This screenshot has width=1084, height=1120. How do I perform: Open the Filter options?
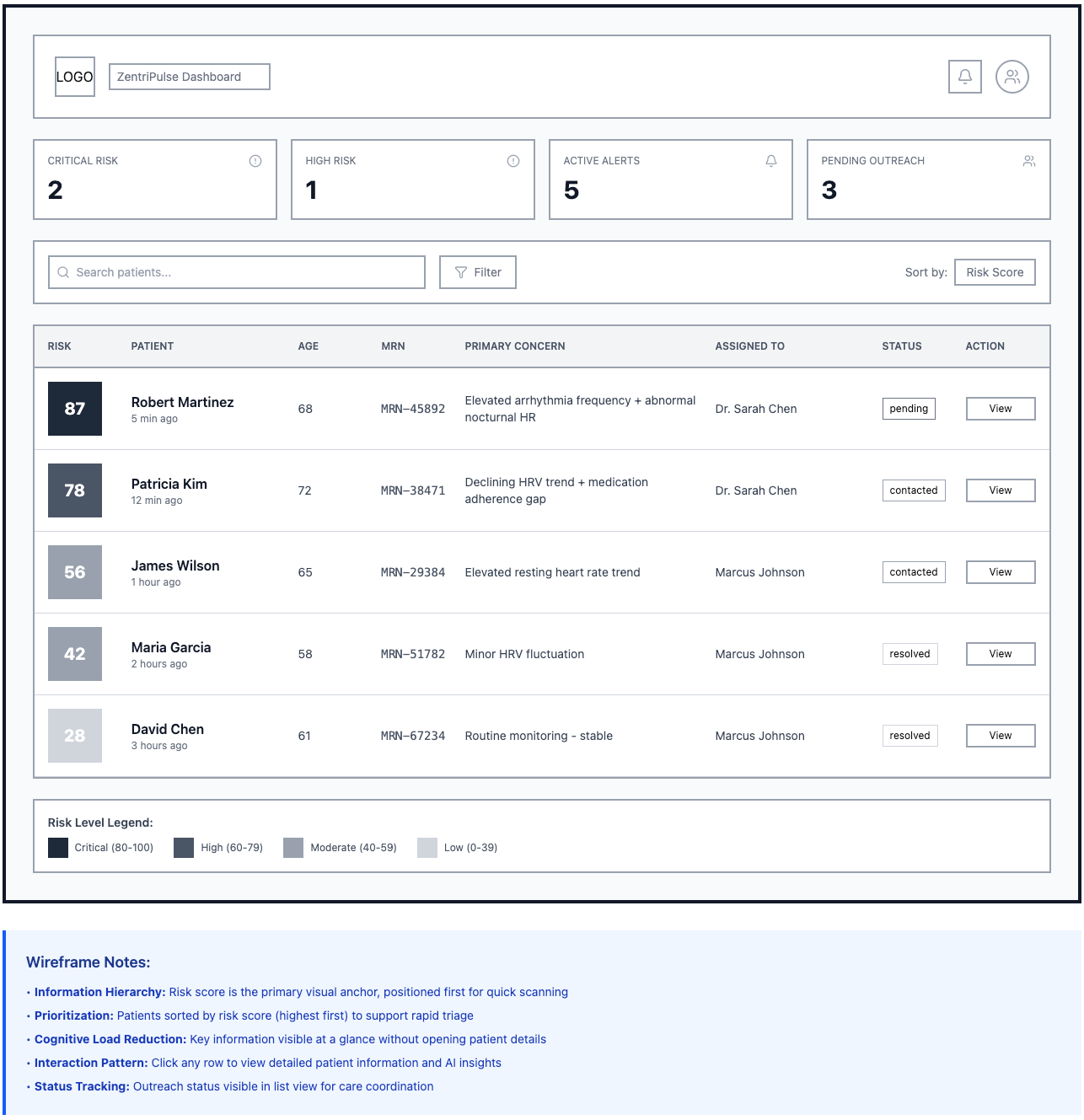pyautogui.click(x=478, y=272)
